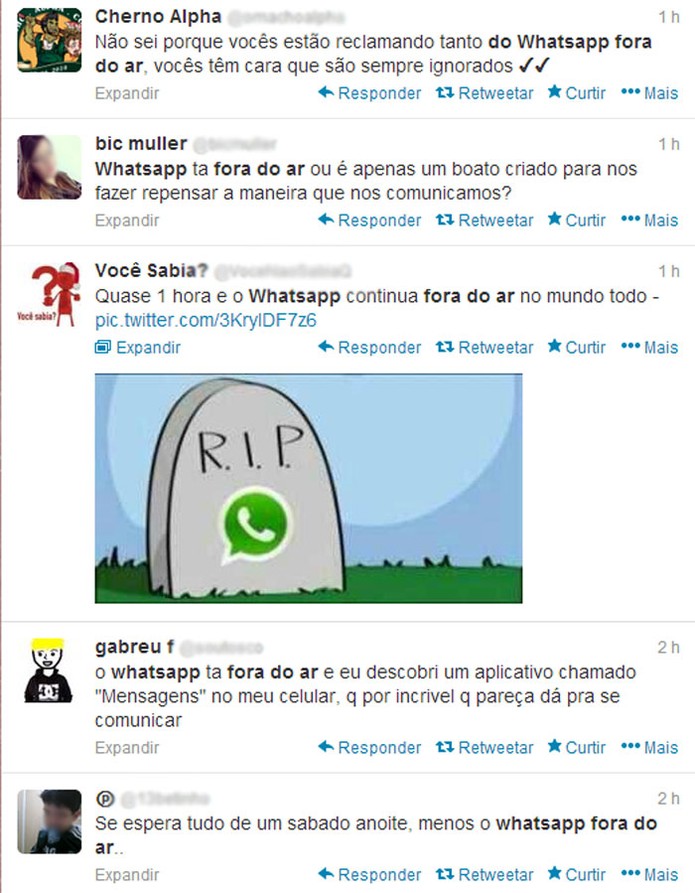Screen dimensions: 695x893
Task: Toggle Curtir on bic muller tweet
Action: [577, 220]
